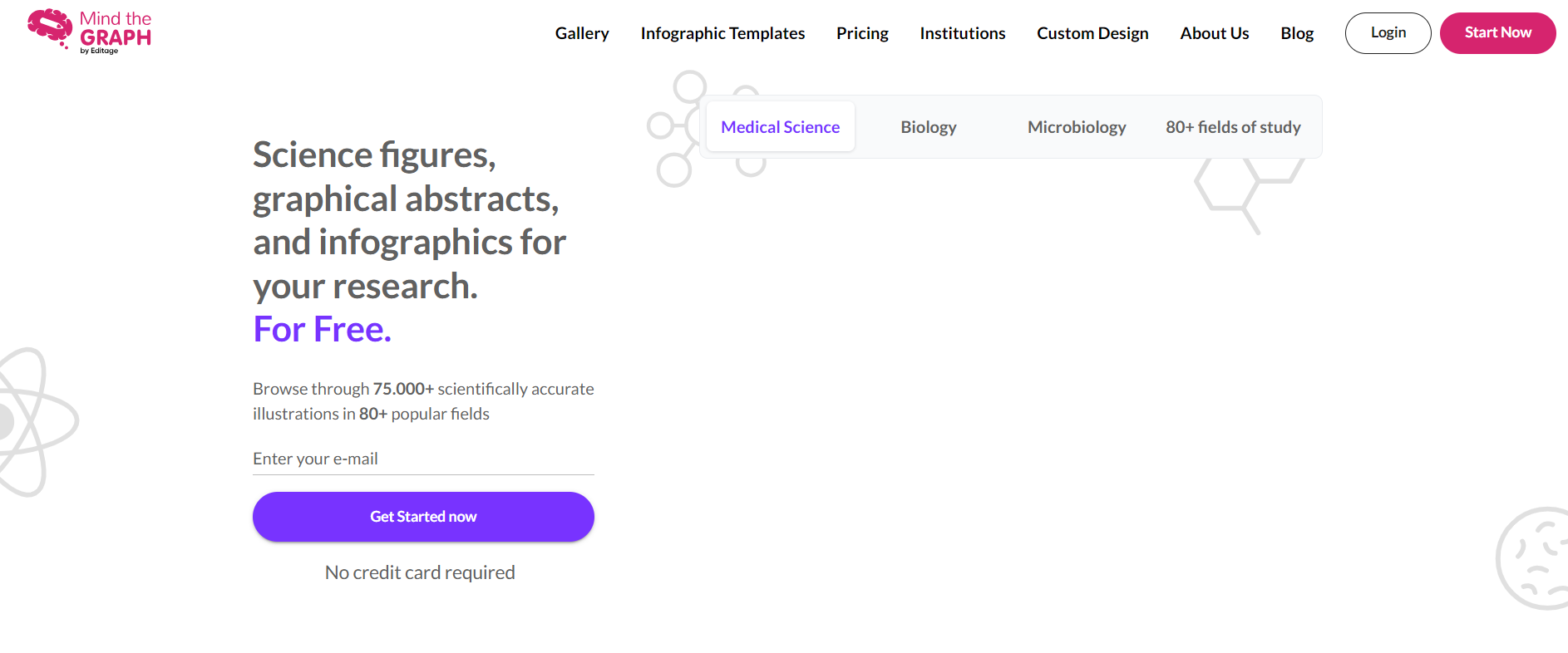Visit the About Us page

point(1214,33)
